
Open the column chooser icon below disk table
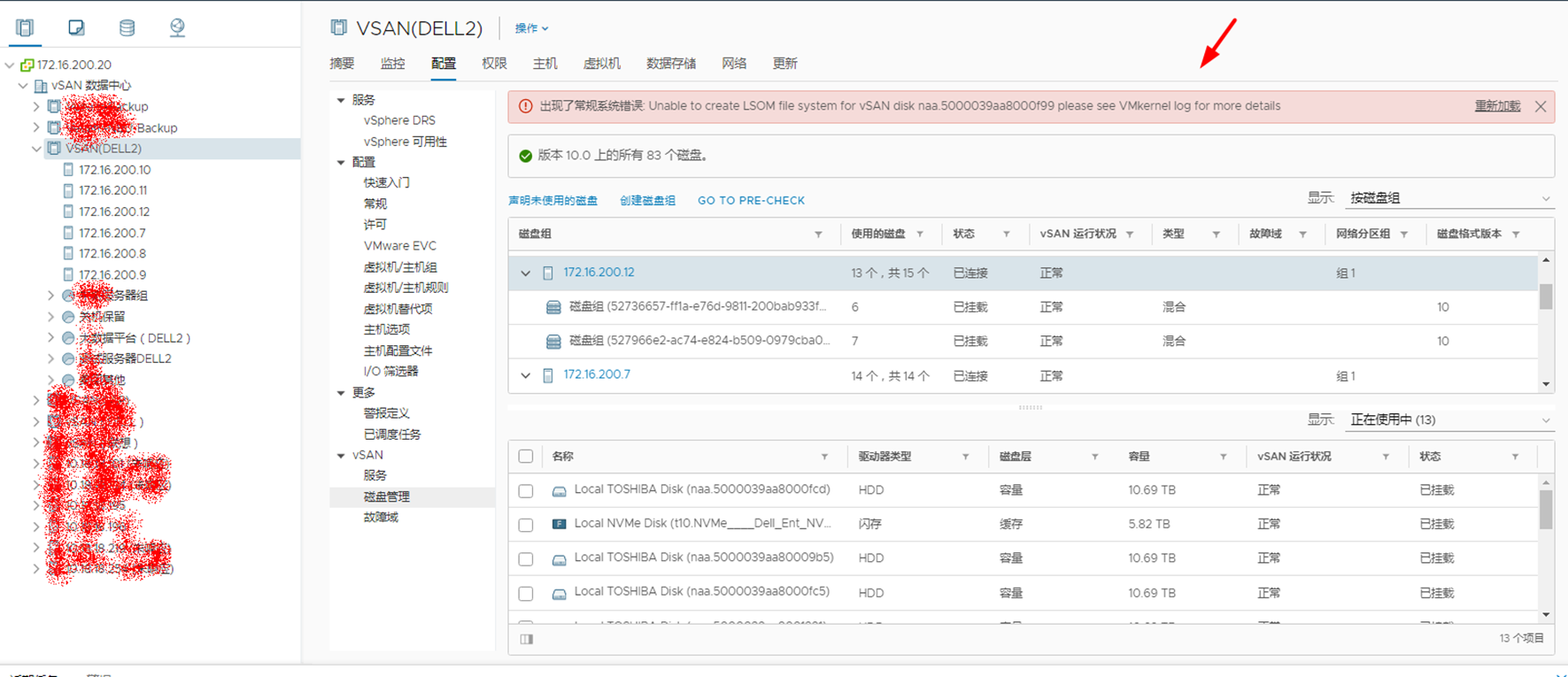pos(527,639)
